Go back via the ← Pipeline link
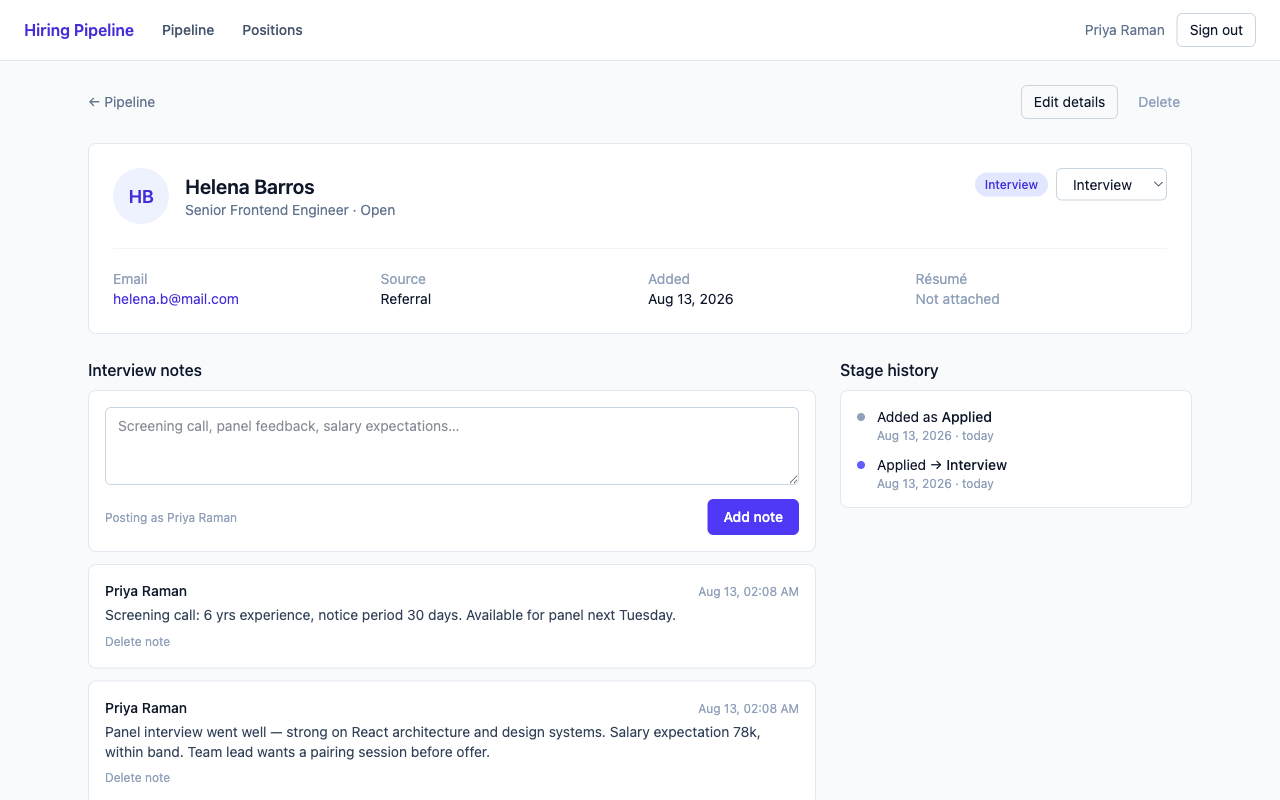This screenshot has height=800, width=1280. pos(121,102)
